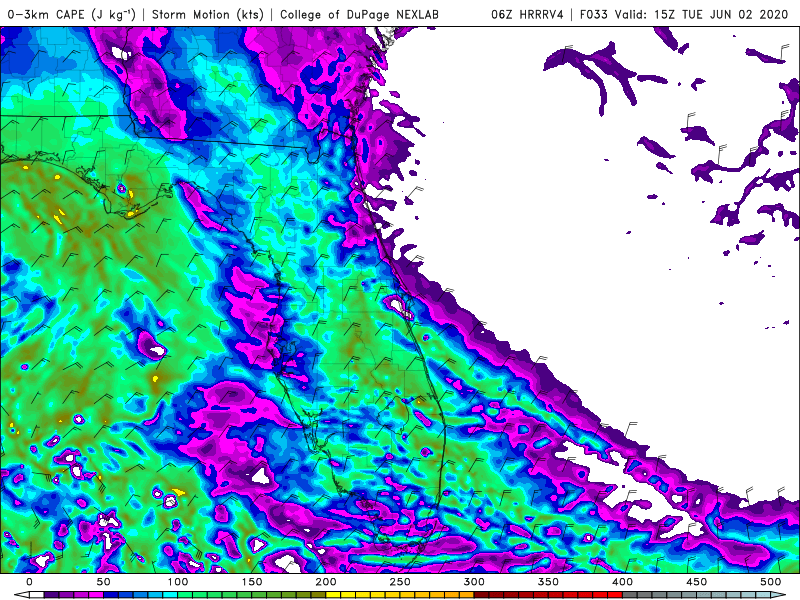This screenshot has width=800, height=600.
Task: Click the 'Storm Motion (kts)' header text
Action: pos(208,14)
